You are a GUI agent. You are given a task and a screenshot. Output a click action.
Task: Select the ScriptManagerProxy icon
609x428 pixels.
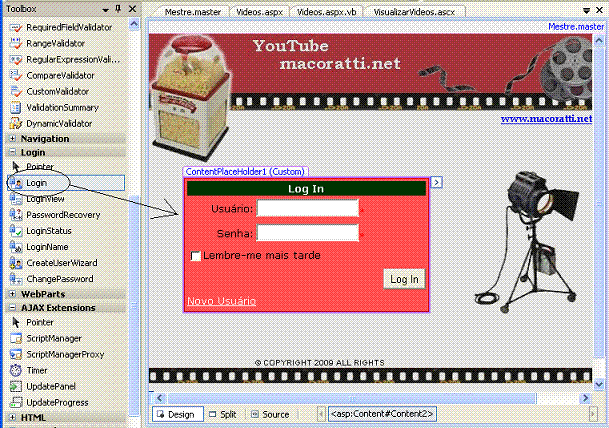click(x=16, y=354)
